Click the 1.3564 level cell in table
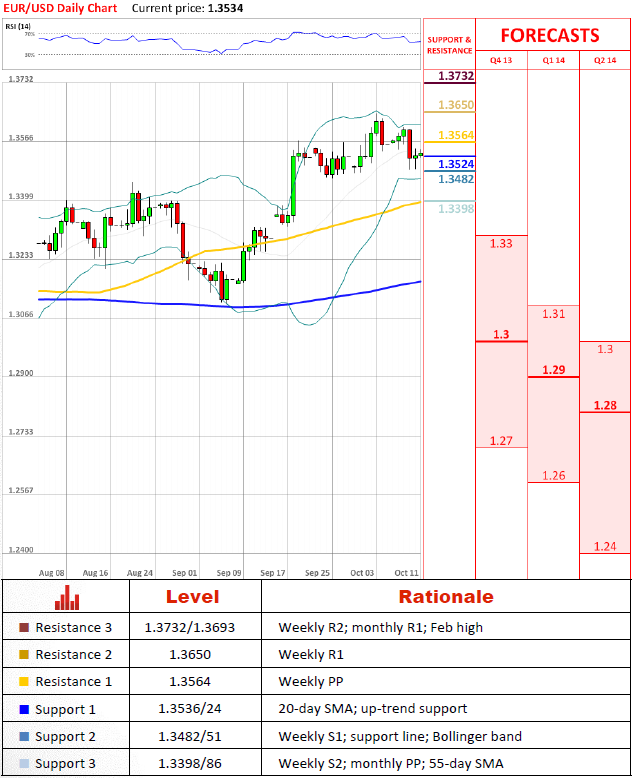The width and height of the screenshot is (633, 778). pyautogui.click(x=190, y=682)
